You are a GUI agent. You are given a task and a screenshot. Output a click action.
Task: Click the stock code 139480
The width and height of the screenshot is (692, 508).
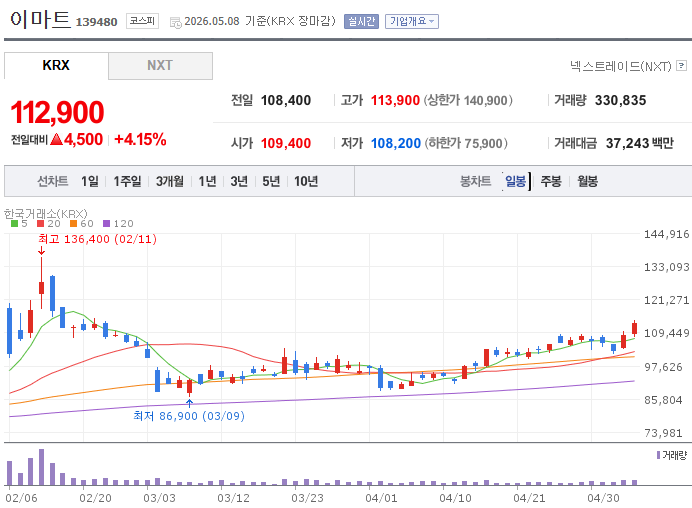pos(96,22)
